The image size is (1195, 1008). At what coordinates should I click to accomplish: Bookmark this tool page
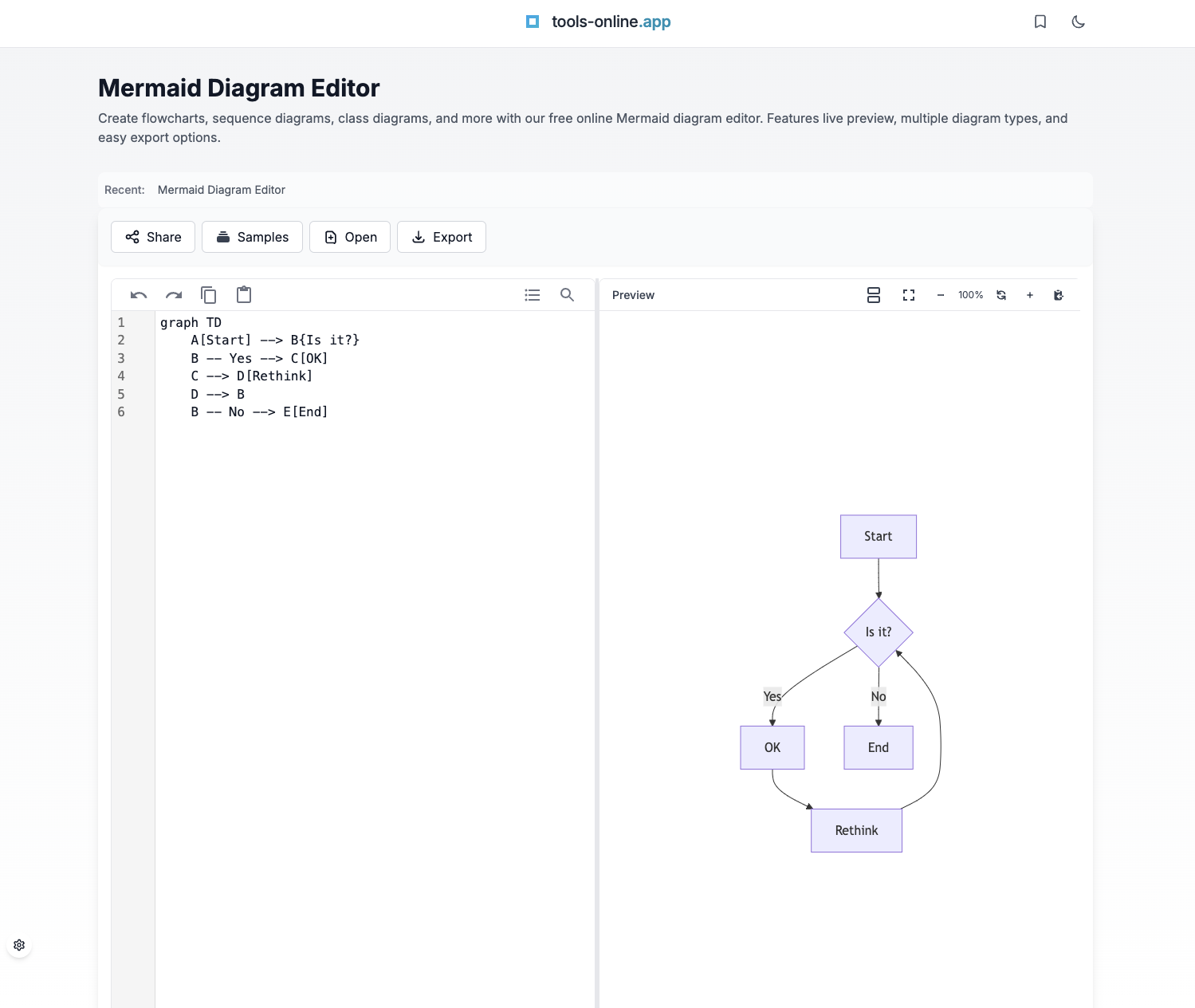point(1040,22)
